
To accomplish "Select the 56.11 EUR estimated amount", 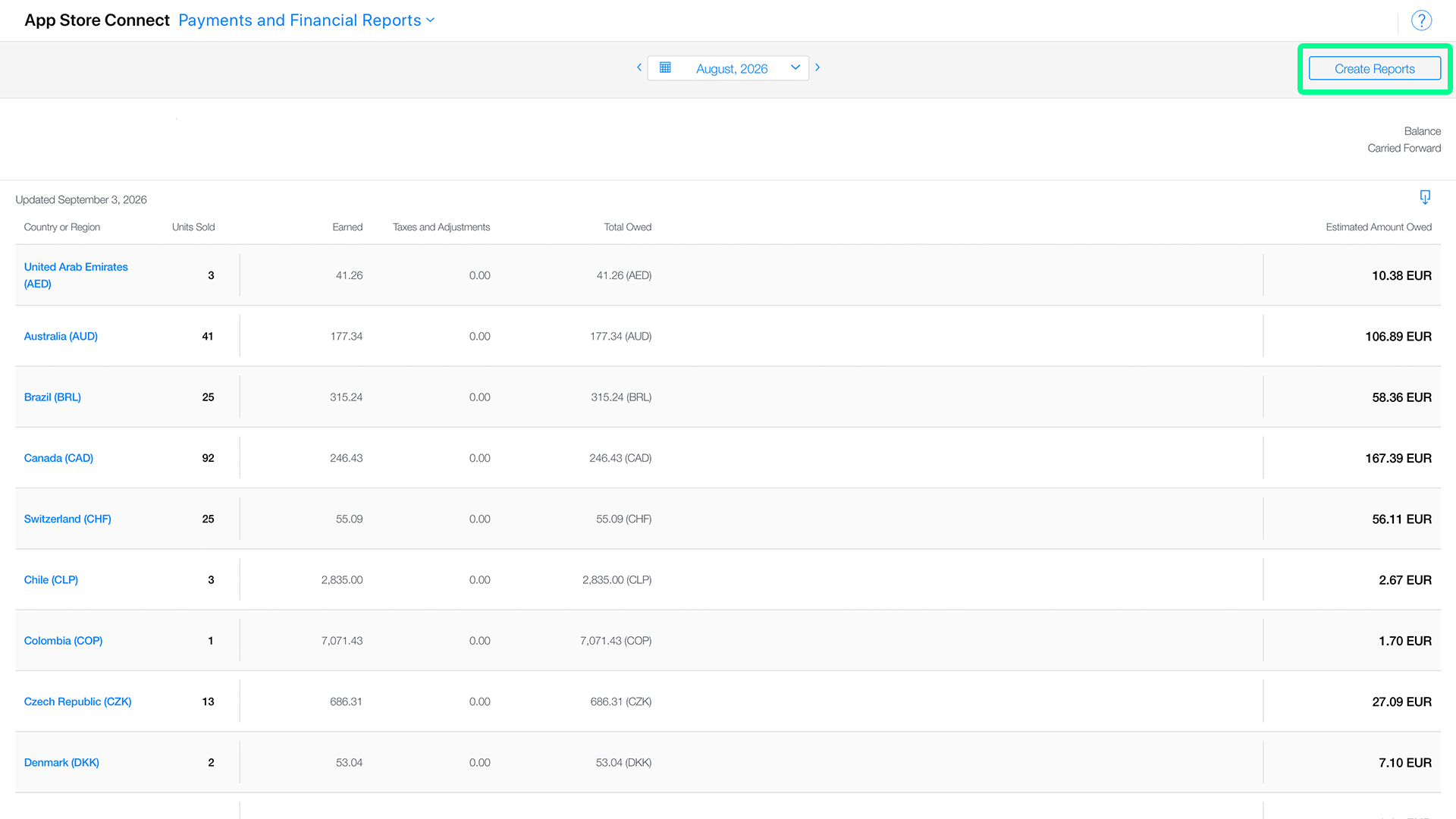I will tap(1401, 519).
